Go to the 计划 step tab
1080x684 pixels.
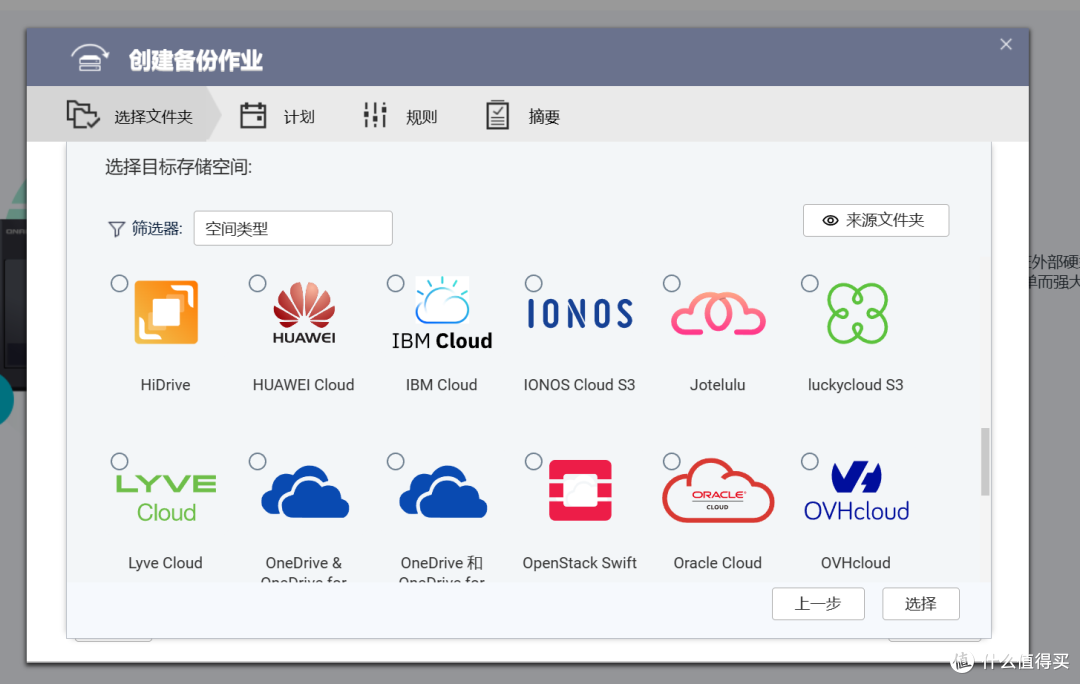278,116
